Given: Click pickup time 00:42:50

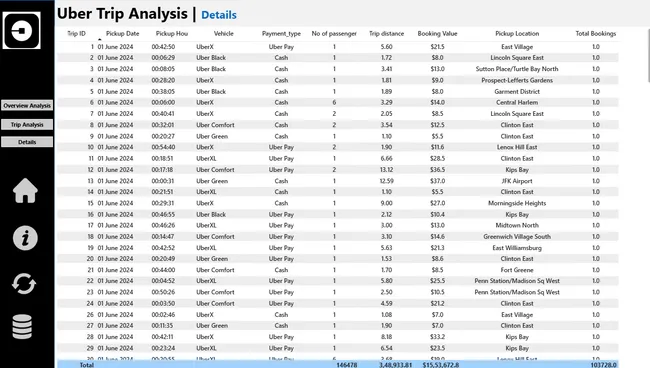Looking at the screenshot, I should tap(163, 47).
